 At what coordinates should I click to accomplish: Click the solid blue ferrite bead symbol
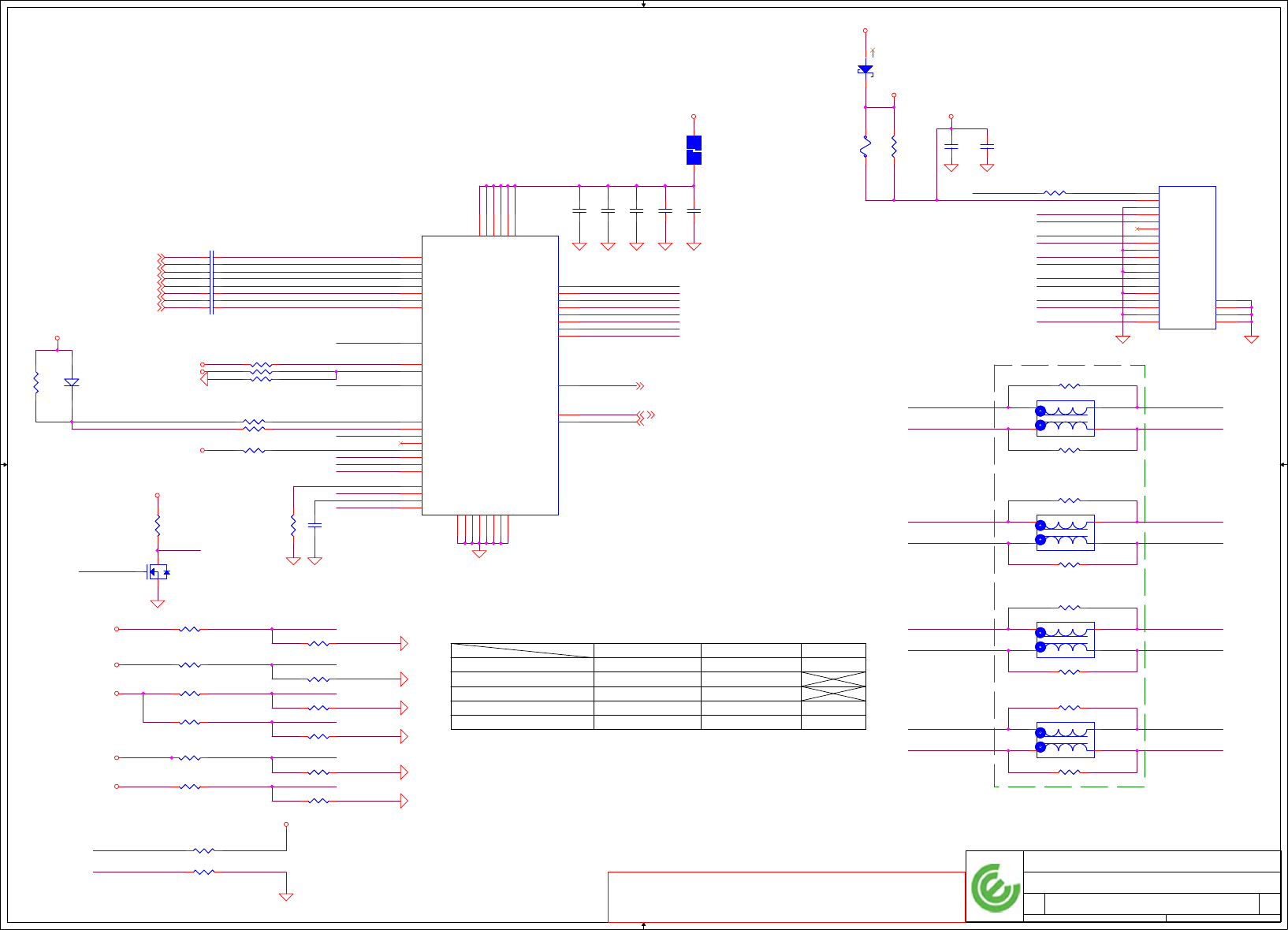694,150
